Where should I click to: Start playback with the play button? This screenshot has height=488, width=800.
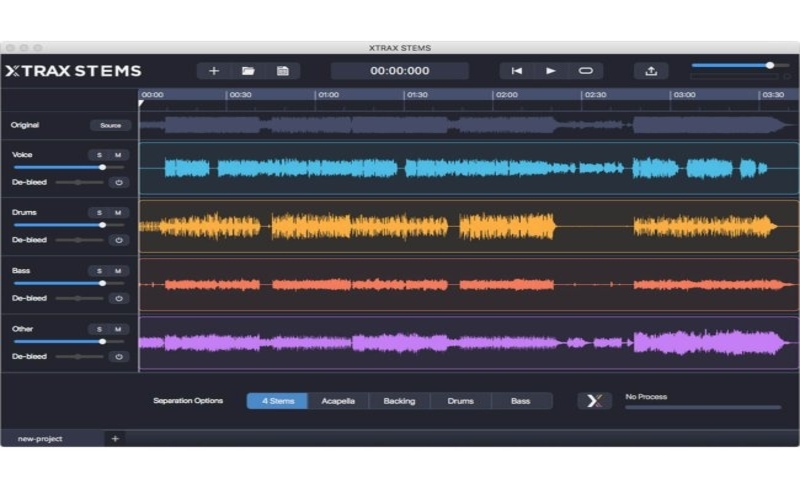point(551,71)
